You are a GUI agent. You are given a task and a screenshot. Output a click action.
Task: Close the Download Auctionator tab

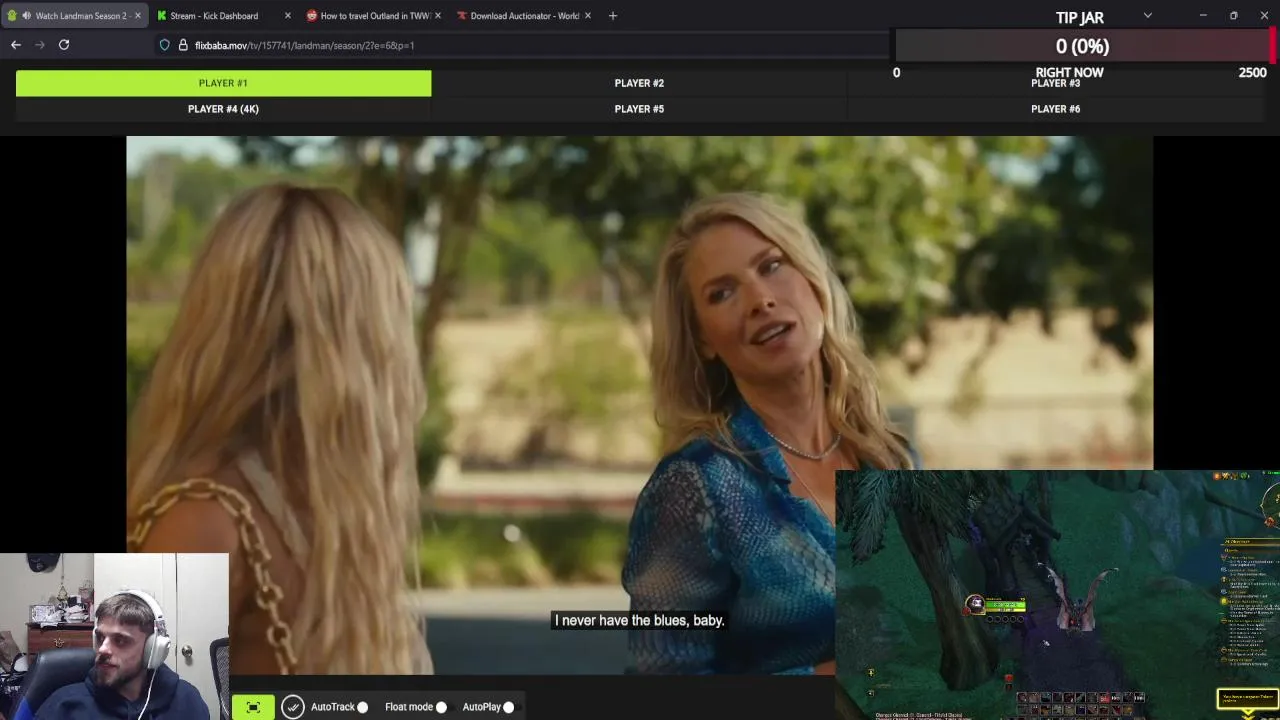point(588,16)
